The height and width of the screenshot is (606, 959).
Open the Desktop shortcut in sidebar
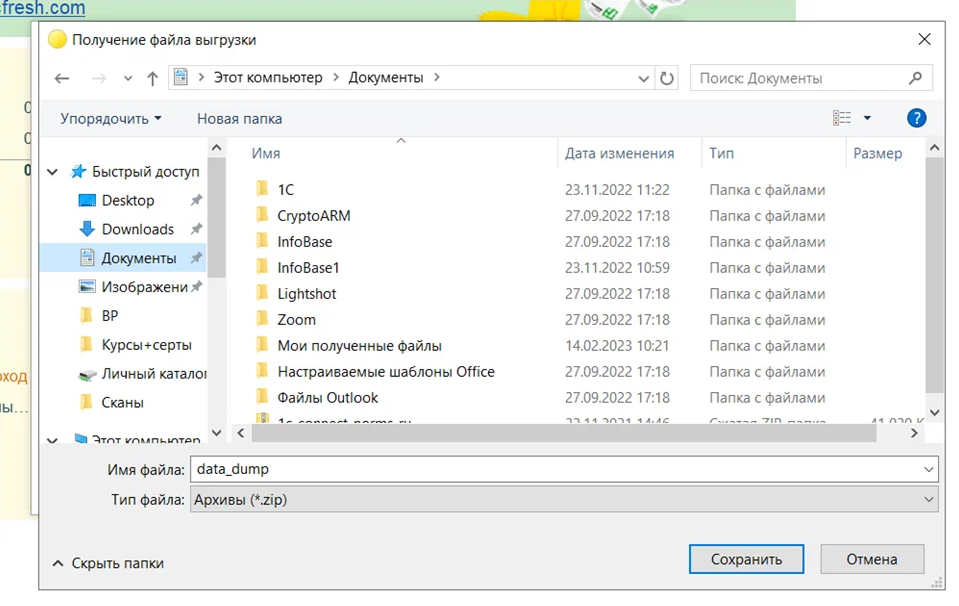coord(128,201)
